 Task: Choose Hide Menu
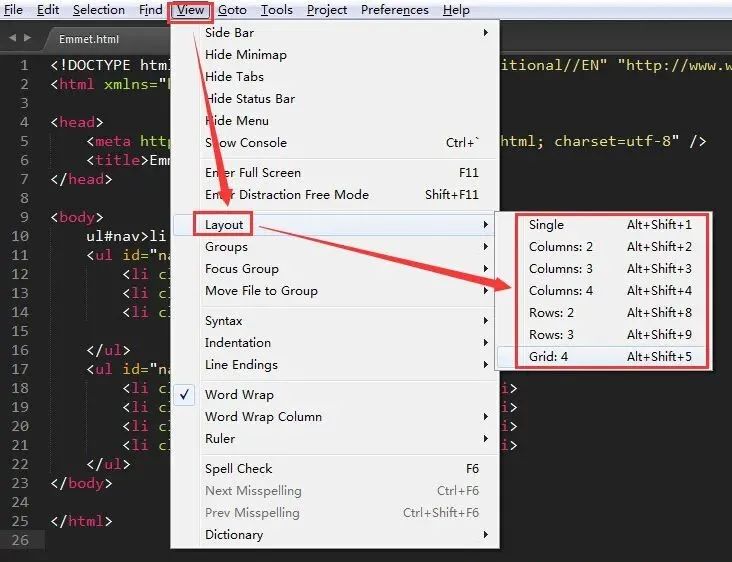coord(335,120)
